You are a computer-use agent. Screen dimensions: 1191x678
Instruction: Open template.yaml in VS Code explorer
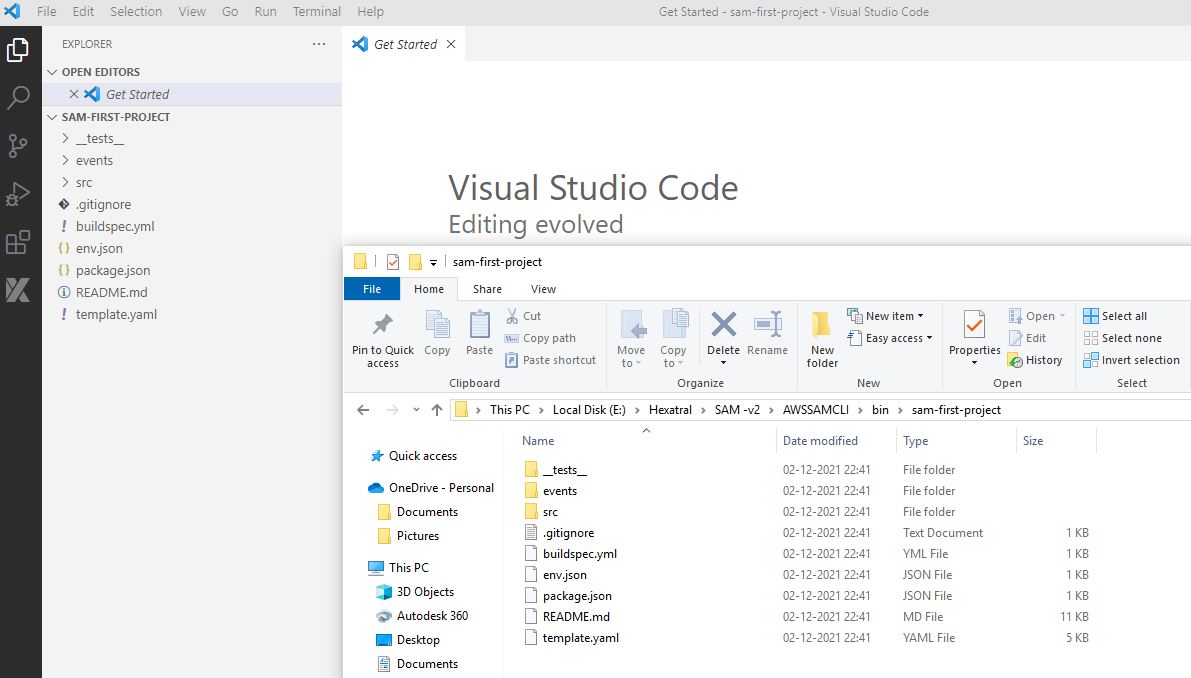[116, 315]
